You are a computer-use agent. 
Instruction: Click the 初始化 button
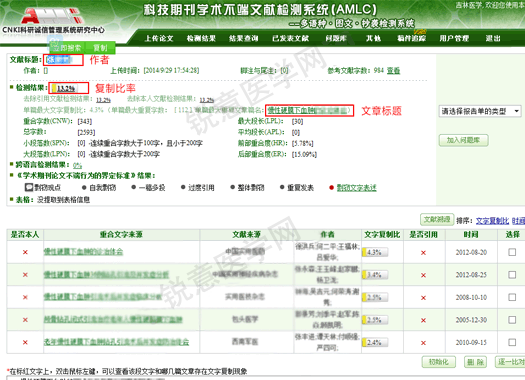point(439,362)
